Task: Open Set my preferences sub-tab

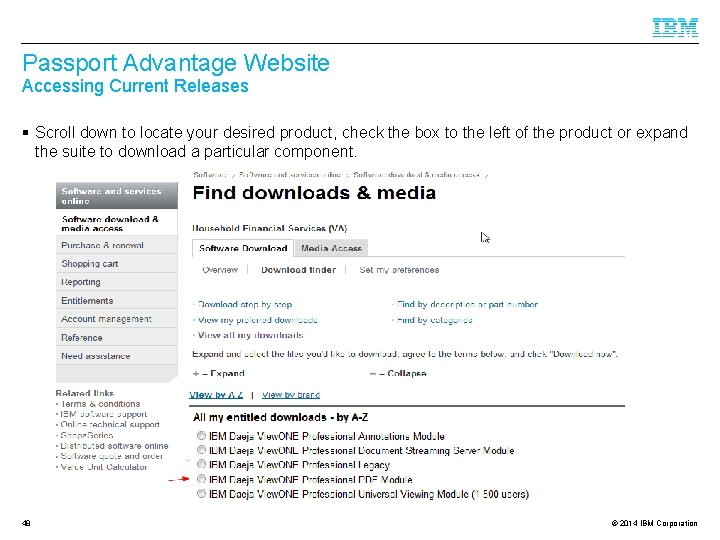Action: pos(399,270)
